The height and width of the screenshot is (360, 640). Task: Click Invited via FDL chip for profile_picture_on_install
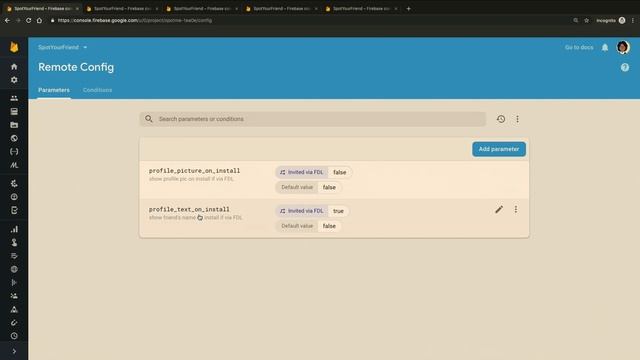(x=302, y=172)
